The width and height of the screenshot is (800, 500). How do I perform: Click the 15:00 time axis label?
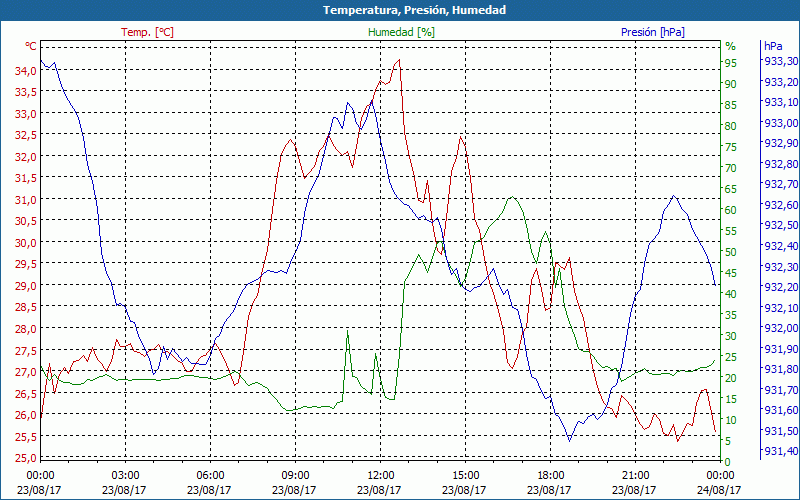point(465,476)
